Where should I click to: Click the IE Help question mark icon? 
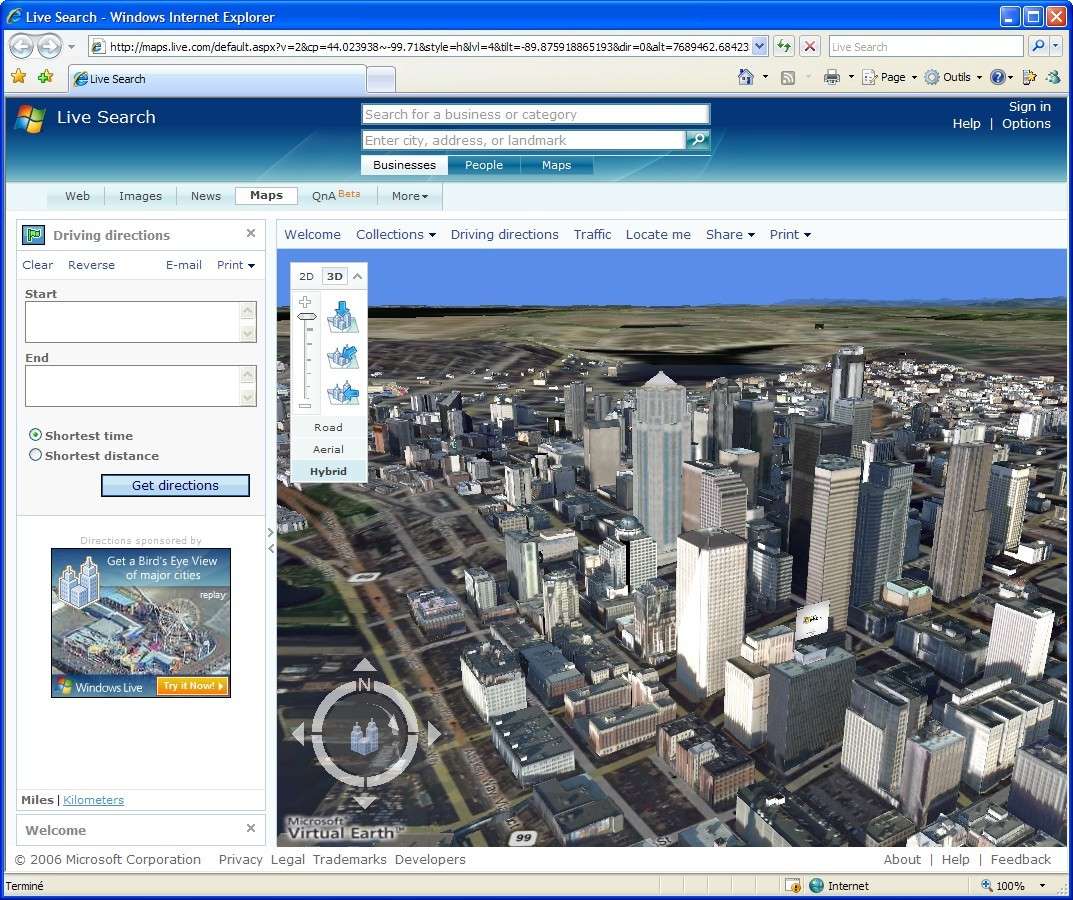998,77
